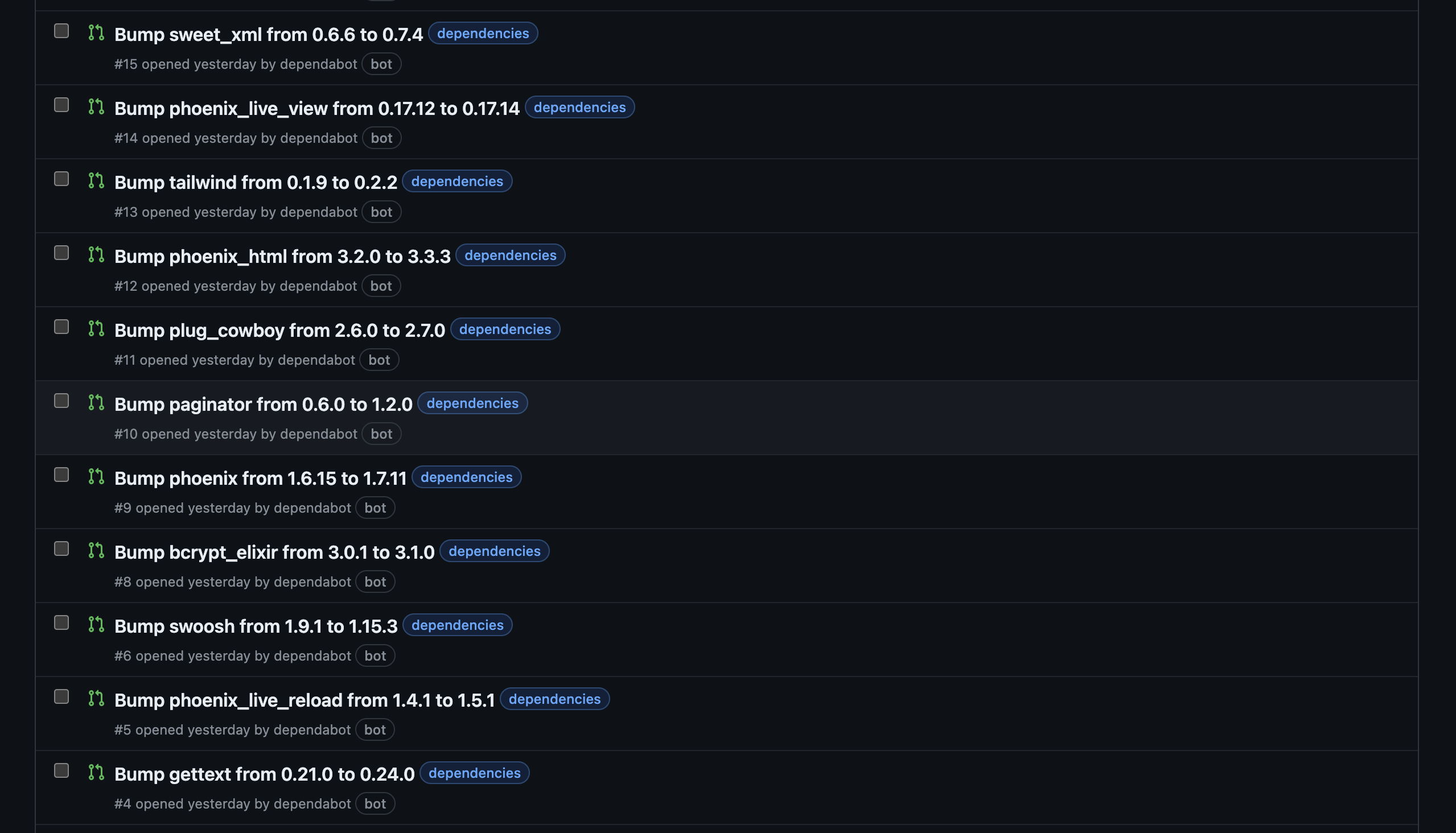
Task: Click dependencies label on phoenix_html PR
Action: click(510, 255)
